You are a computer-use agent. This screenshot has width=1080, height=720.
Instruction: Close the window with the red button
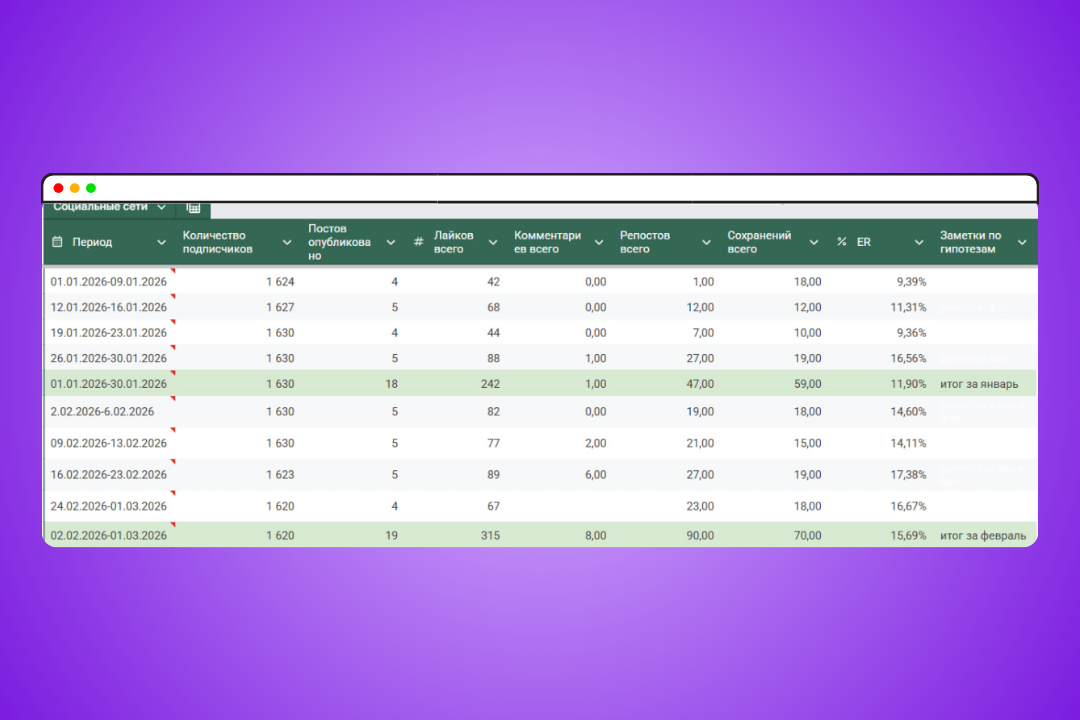(x=59, y=188)
